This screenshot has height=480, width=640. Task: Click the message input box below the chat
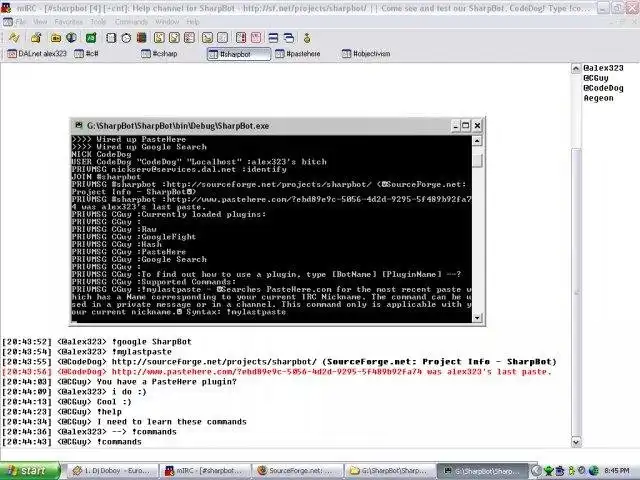320,455
